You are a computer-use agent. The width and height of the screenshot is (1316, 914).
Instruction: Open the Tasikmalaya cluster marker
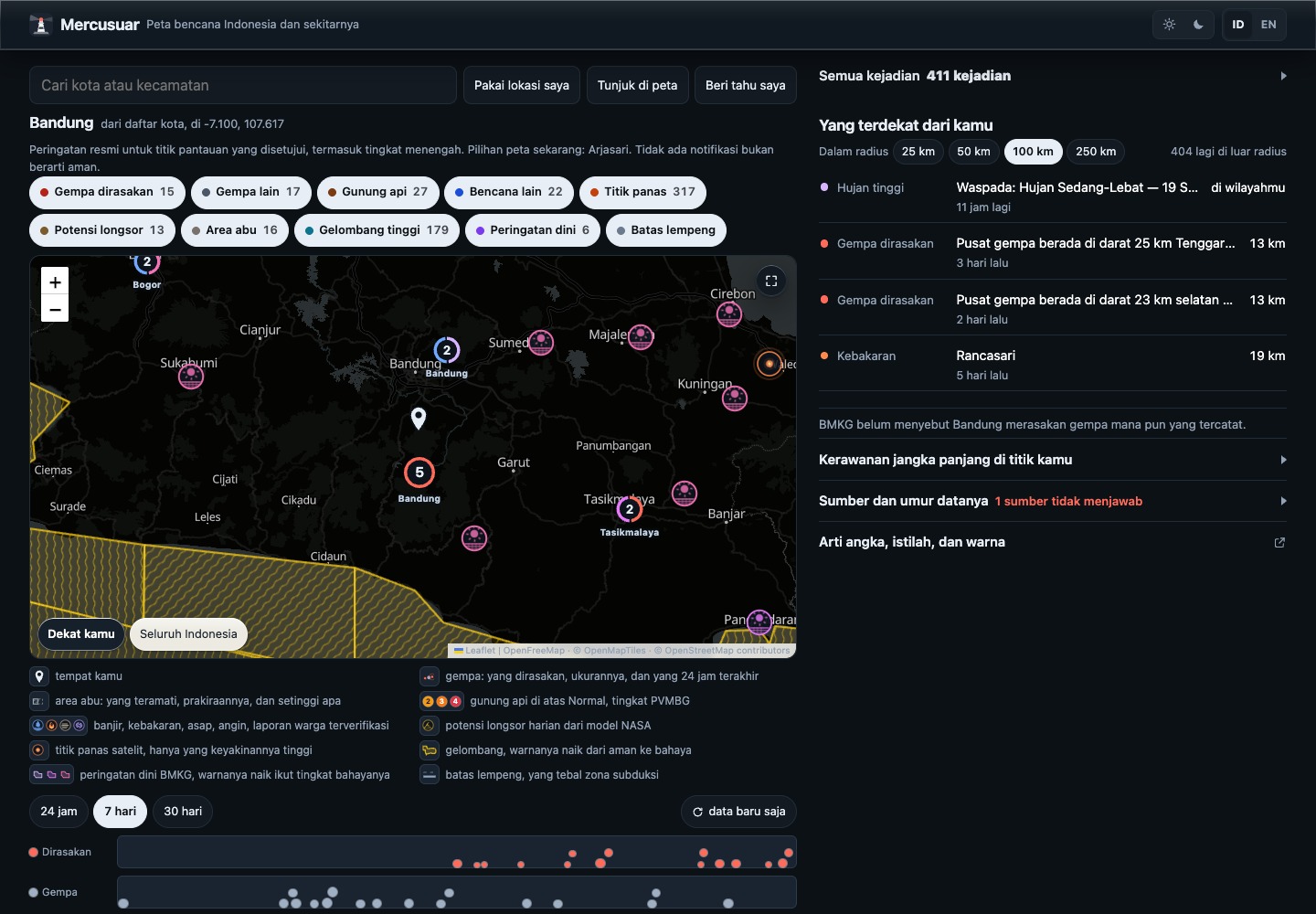pyautogui.click(x=630, y=509)
